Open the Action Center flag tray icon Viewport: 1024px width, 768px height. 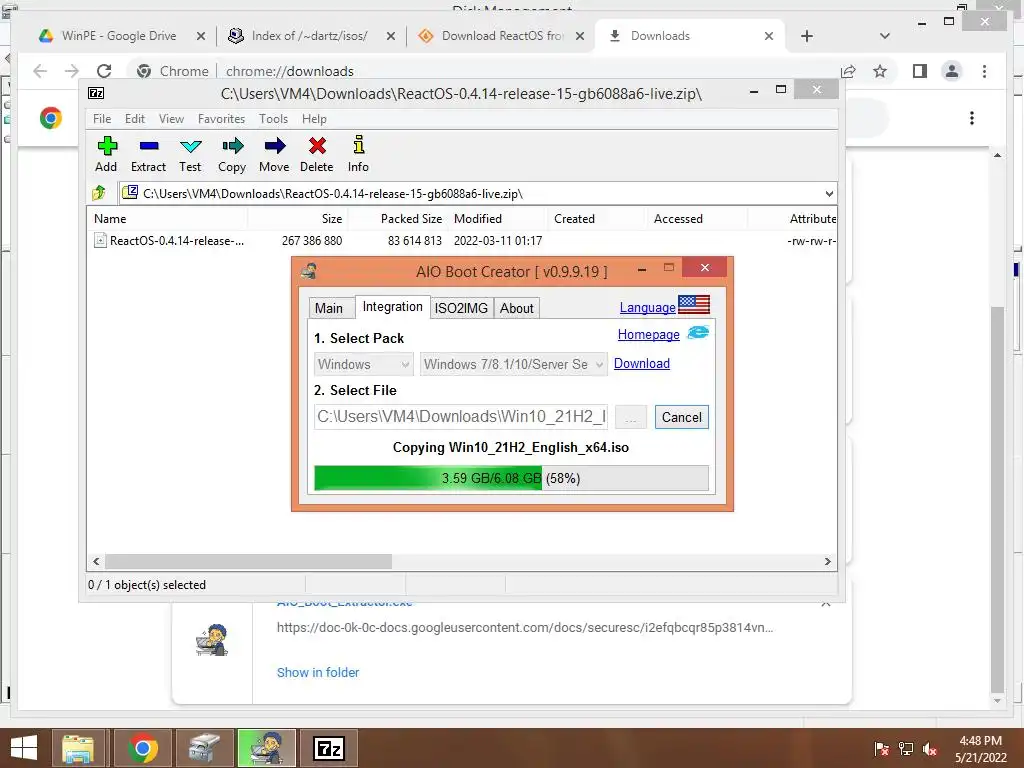(x=881, y=749)
